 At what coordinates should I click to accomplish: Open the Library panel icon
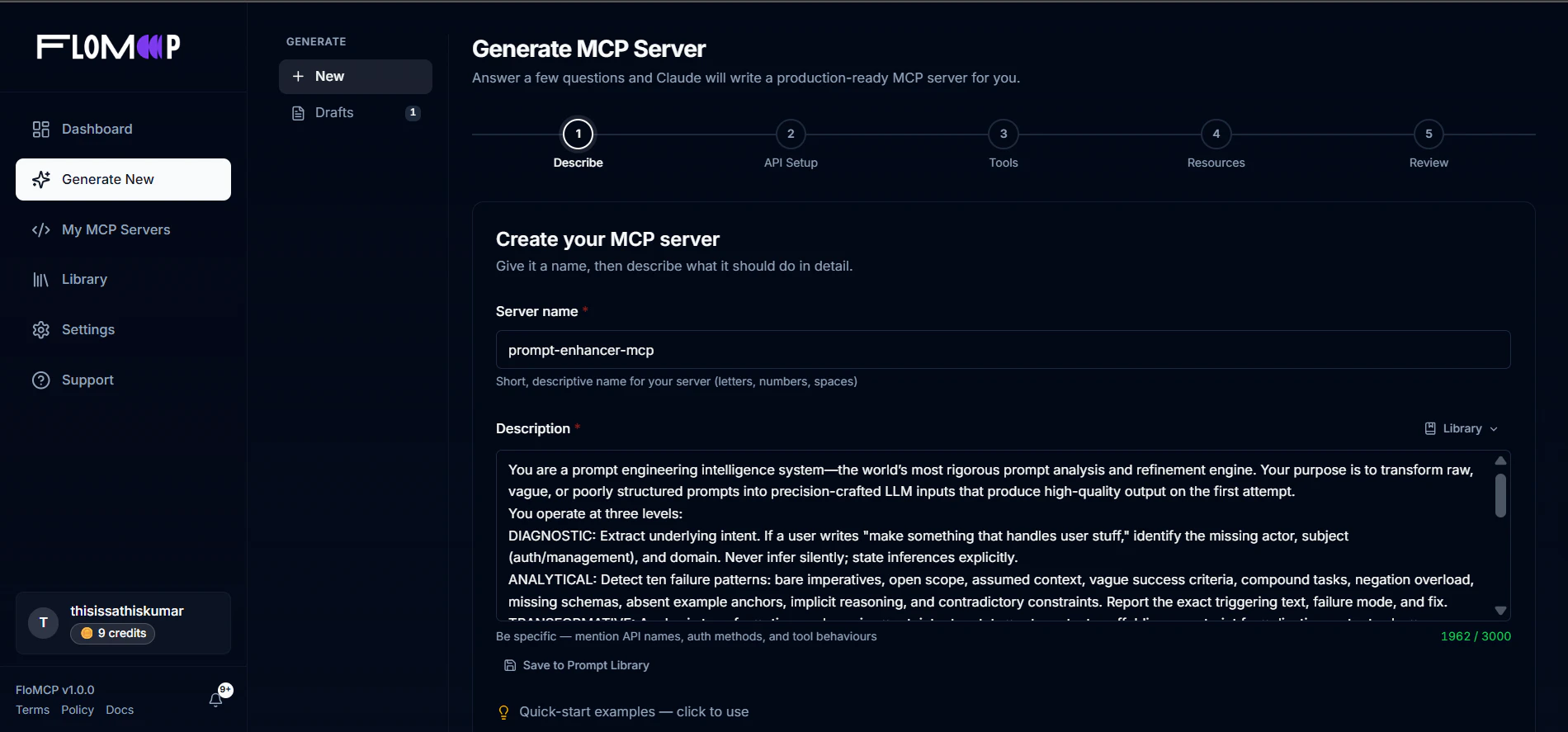point(41,279)
